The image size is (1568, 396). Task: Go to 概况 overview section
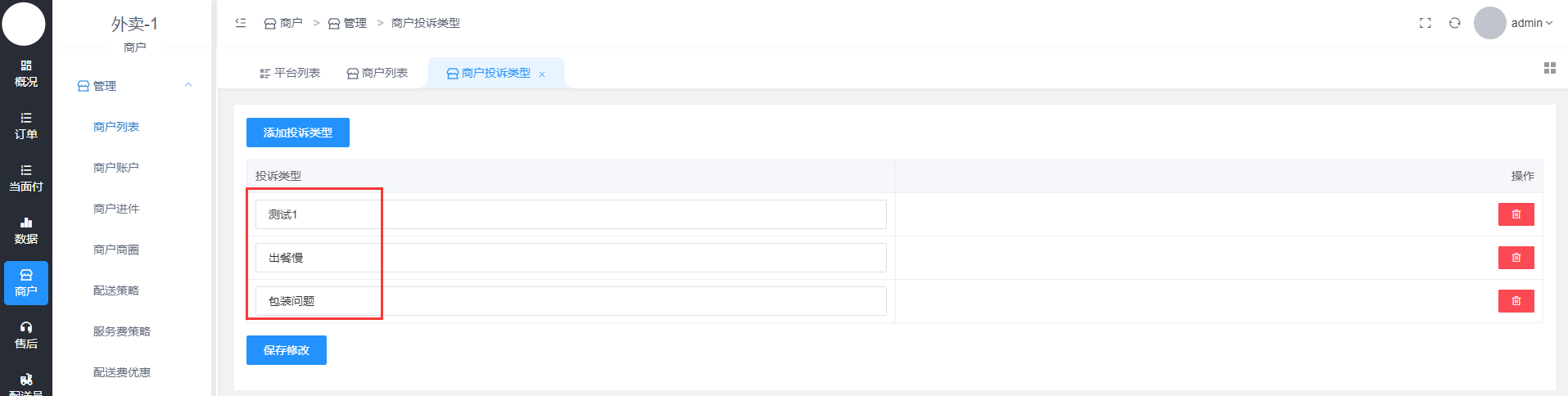tap(26, 74)
